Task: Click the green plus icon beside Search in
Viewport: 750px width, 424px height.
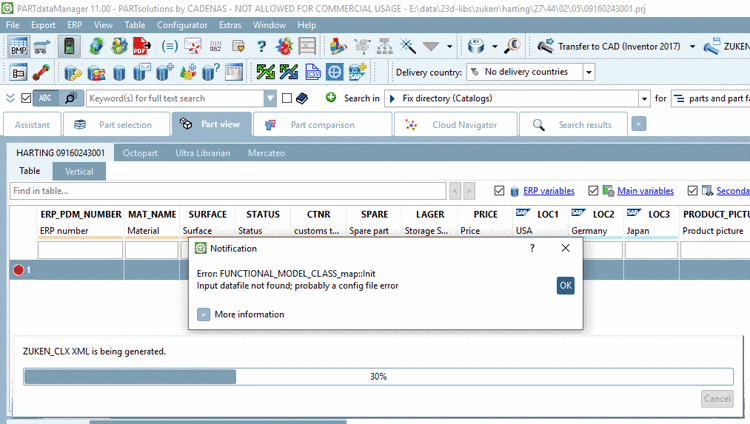Action: (331, 98)
